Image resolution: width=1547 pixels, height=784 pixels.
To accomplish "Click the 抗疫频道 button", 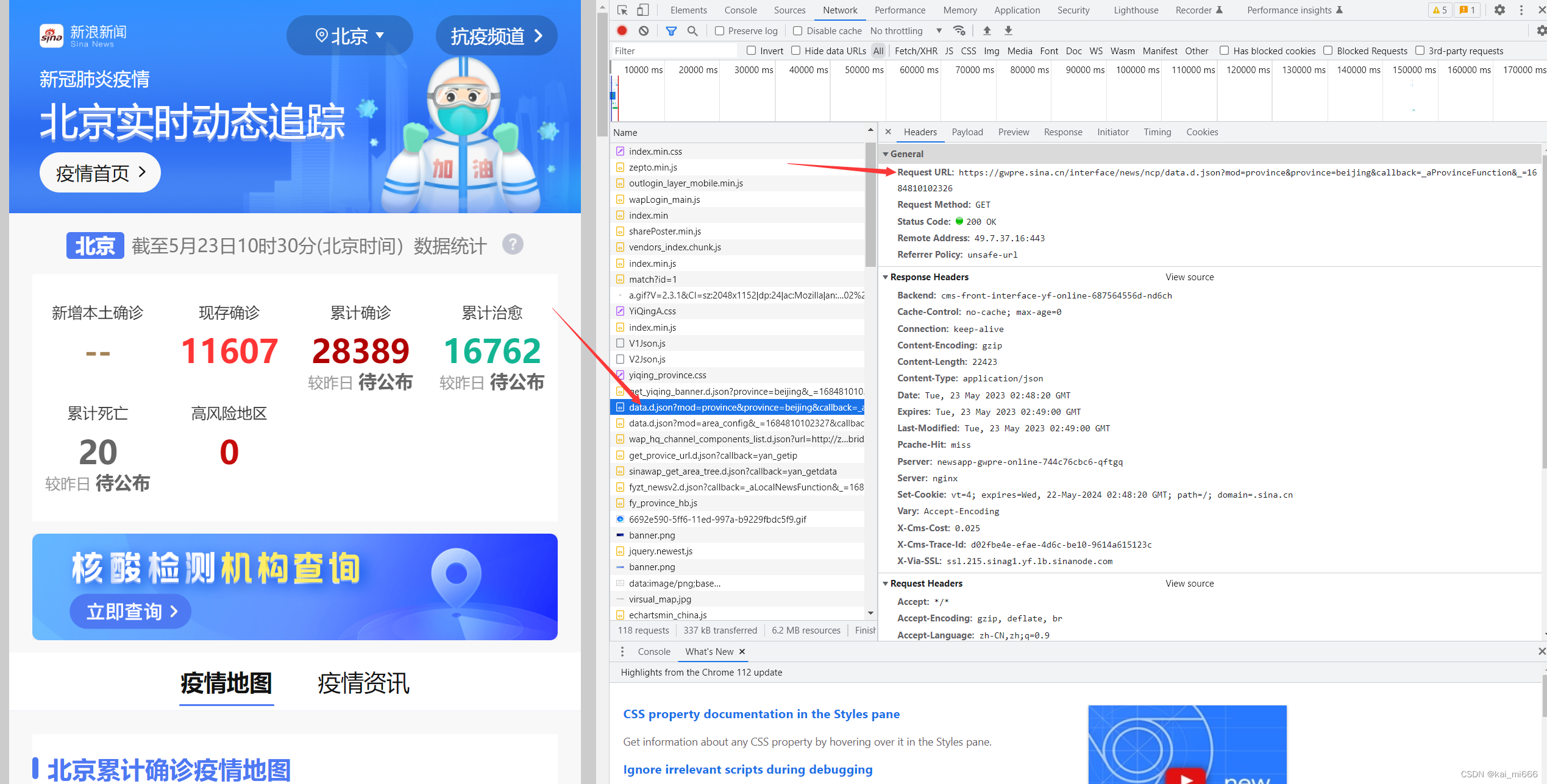I will click(x=496, y=36).
